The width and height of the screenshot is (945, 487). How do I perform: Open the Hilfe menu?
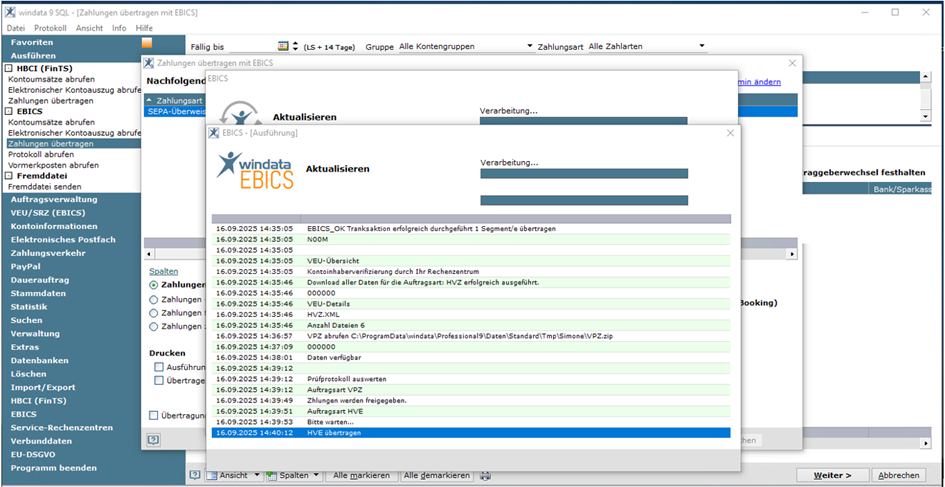(x=145, y=28)
